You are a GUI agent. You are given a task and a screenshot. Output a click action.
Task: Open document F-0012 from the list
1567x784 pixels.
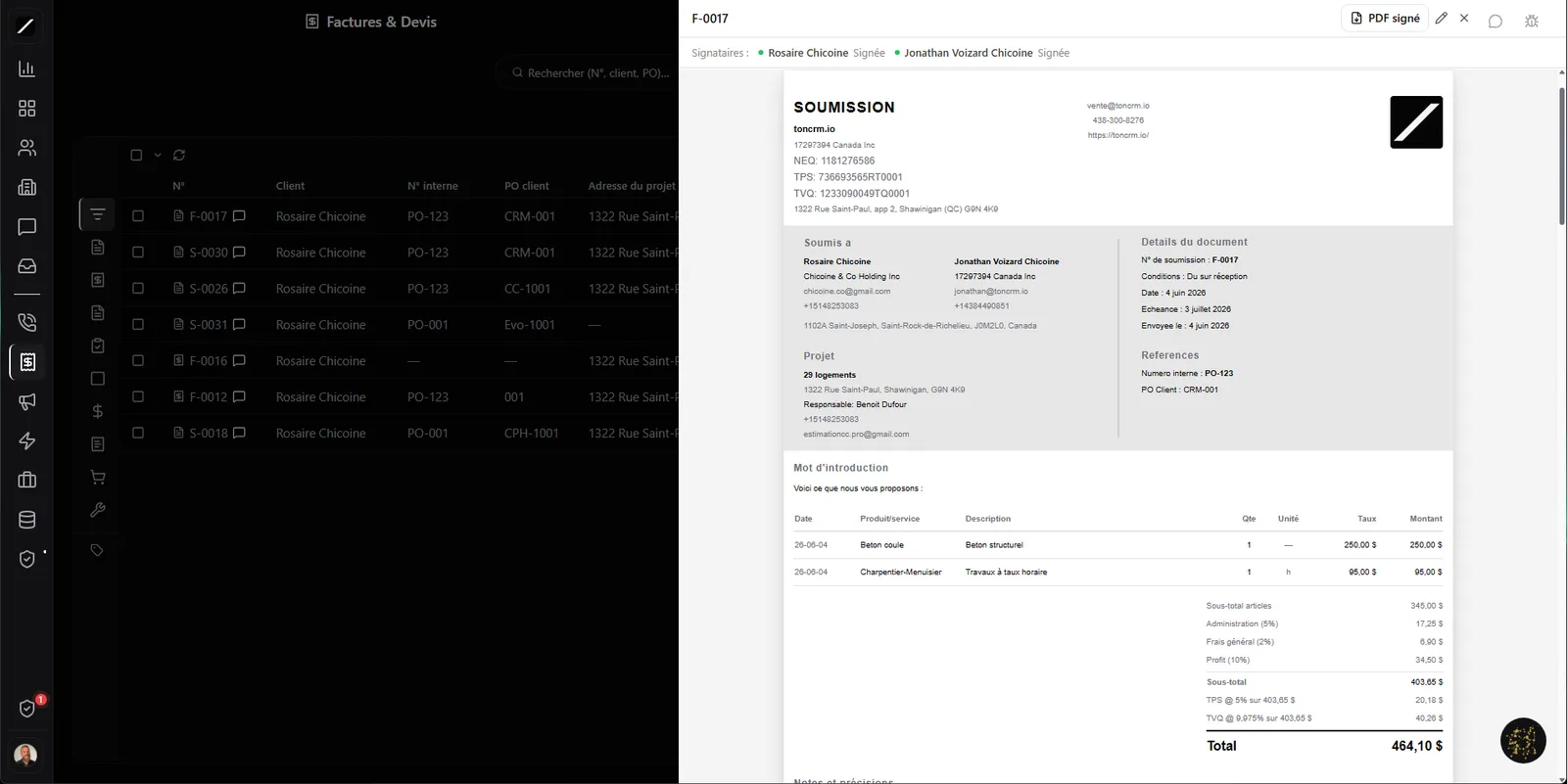[208, 396]
